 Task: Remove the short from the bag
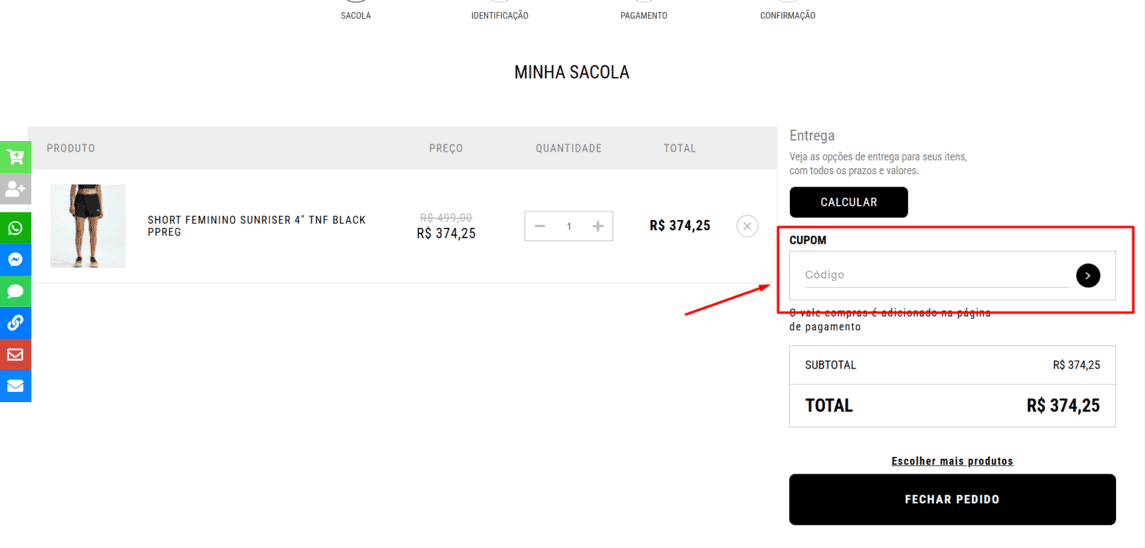(747, 226)
